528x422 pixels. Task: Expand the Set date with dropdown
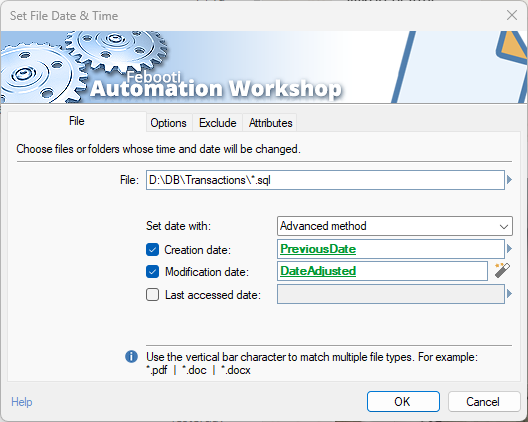point(504,226)
